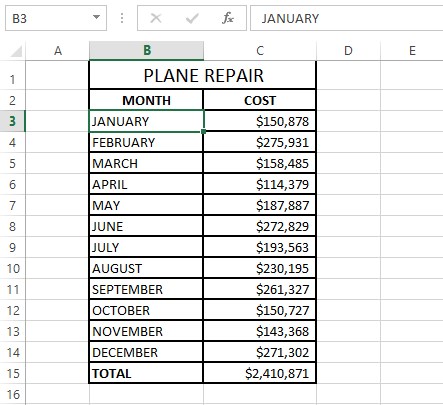Click the formula bar options dots handle
The image size is (443, 405).
click(122, 18)
